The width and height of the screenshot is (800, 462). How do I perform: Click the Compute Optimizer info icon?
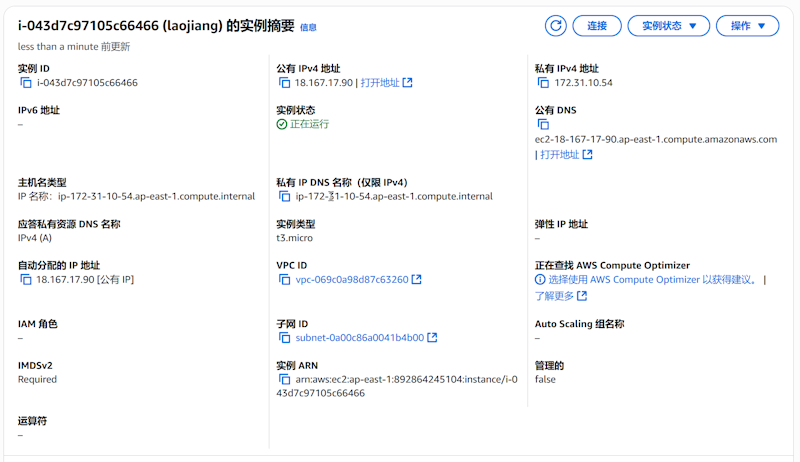(x=541, y=280)
